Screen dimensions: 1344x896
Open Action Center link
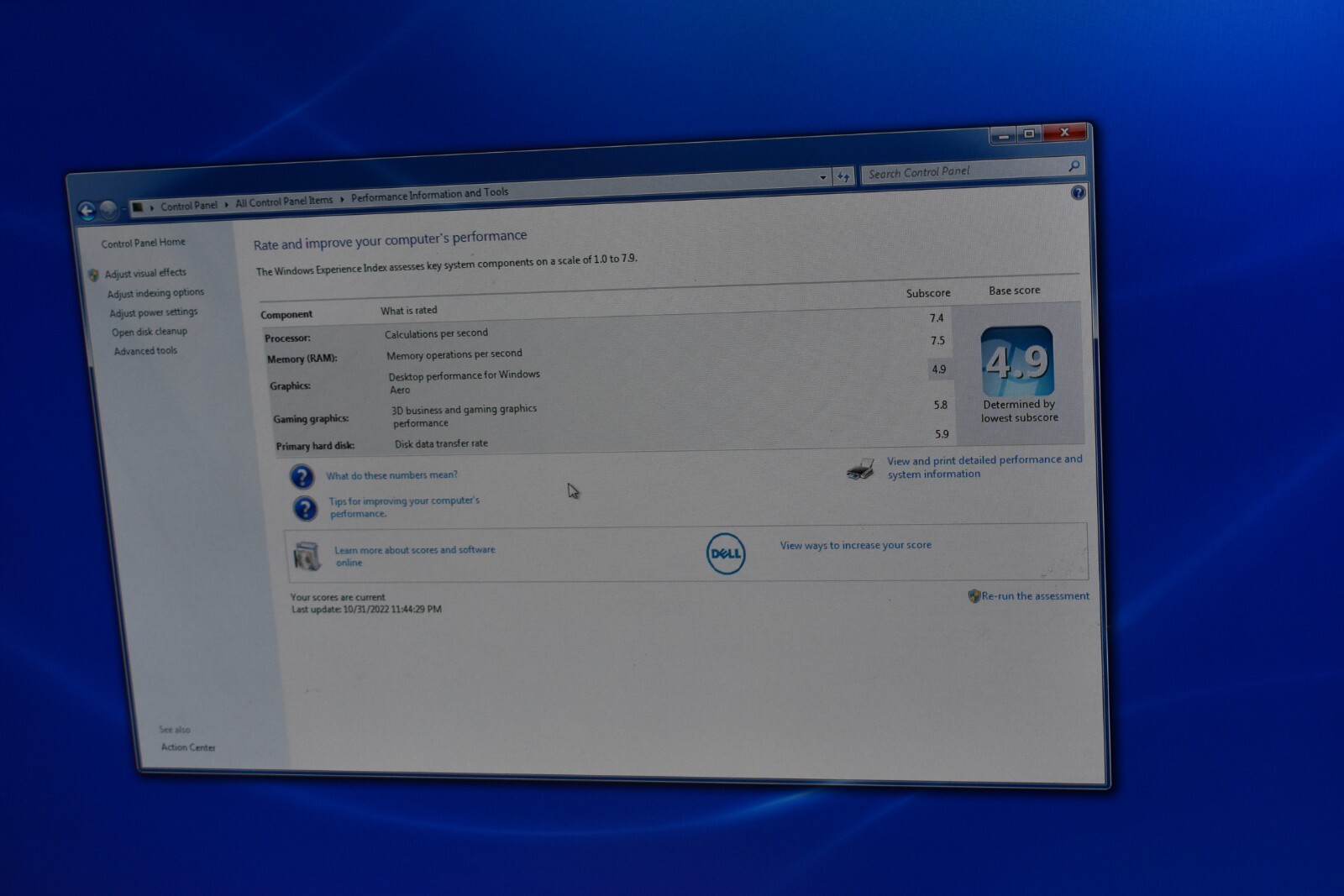(x=188, y=747)
